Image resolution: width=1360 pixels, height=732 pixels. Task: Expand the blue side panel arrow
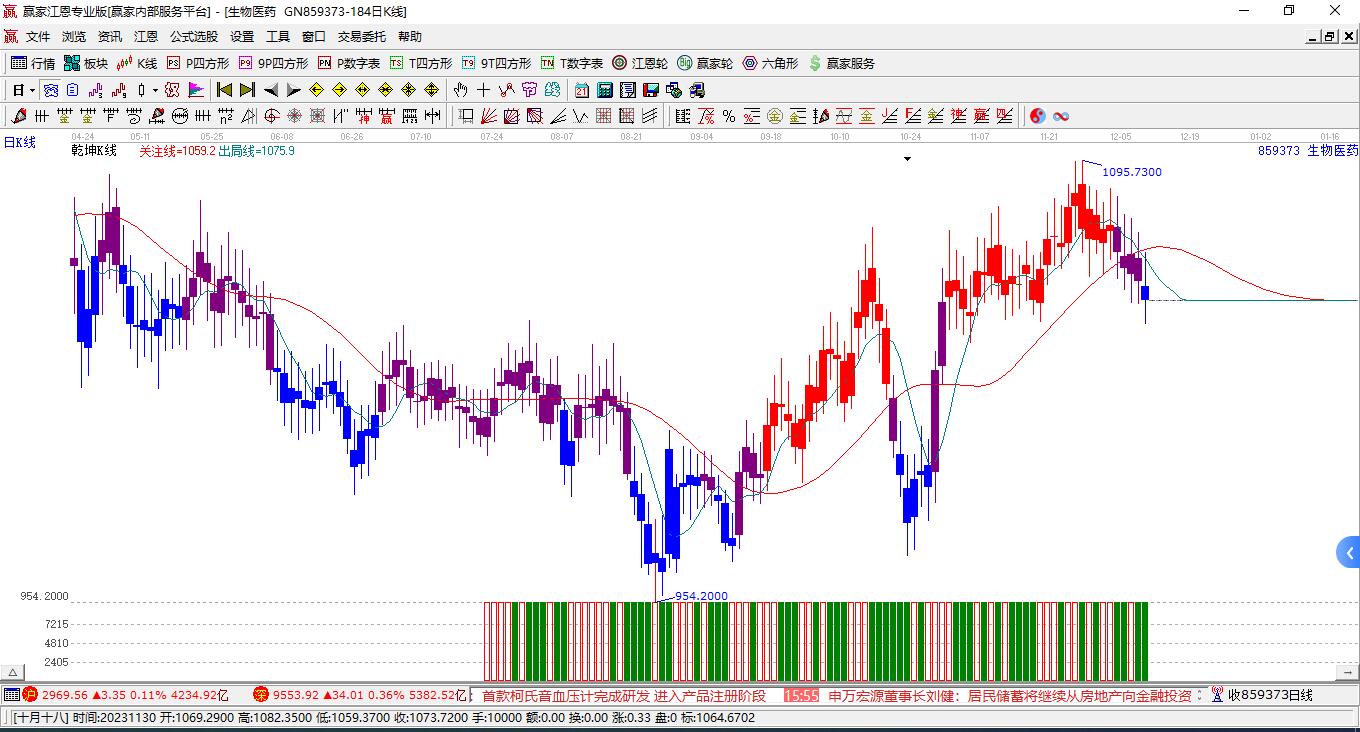(1348, 552)
